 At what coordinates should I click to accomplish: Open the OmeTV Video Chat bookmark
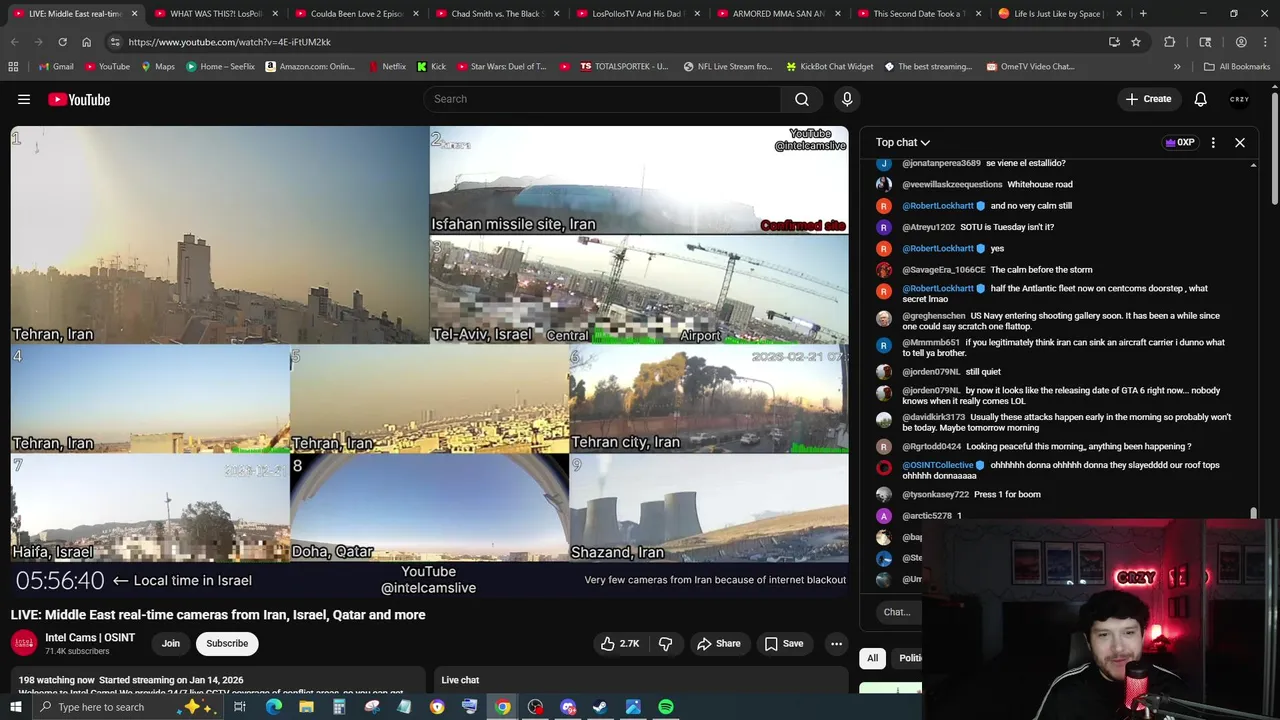[x=1030, y=67]
